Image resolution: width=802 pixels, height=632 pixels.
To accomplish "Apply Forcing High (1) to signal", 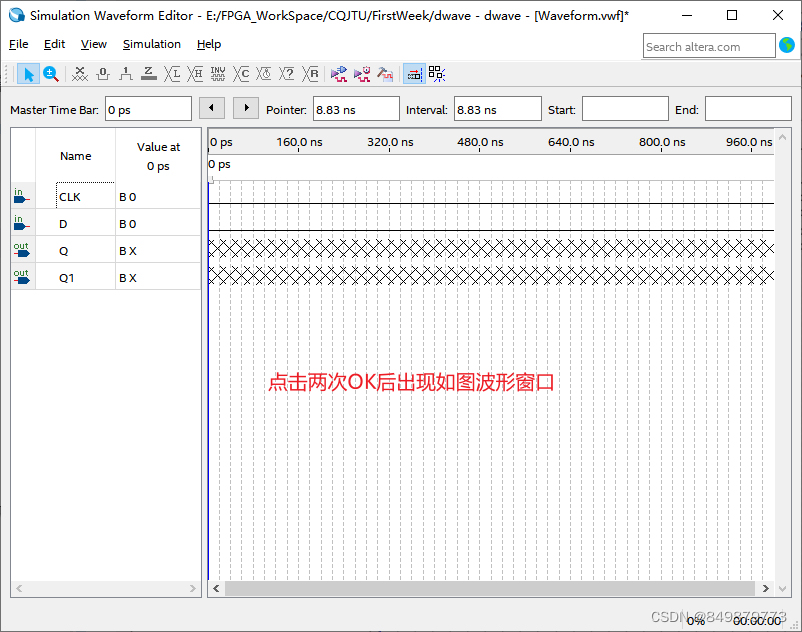I will tap(125, 75).
